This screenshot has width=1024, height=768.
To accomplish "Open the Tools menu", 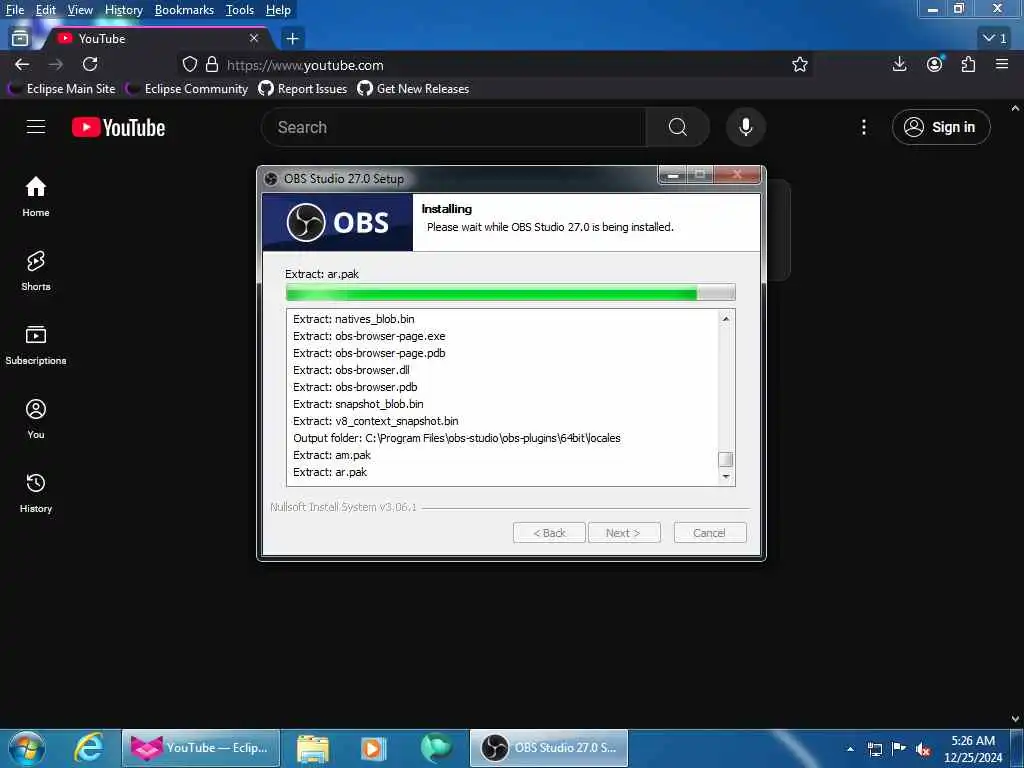I will pos(240,10).
